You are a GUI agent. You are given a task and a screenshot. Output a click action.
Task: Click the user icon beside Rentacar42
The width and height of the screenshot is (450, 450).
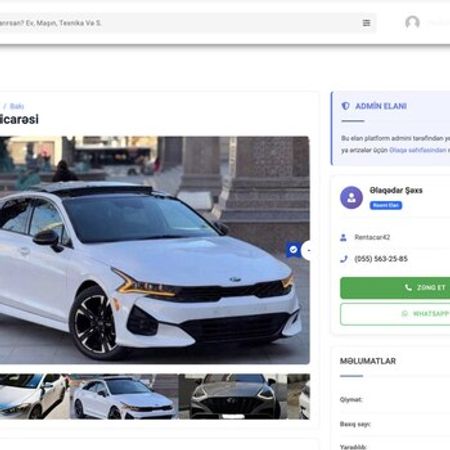coord(343,237)
